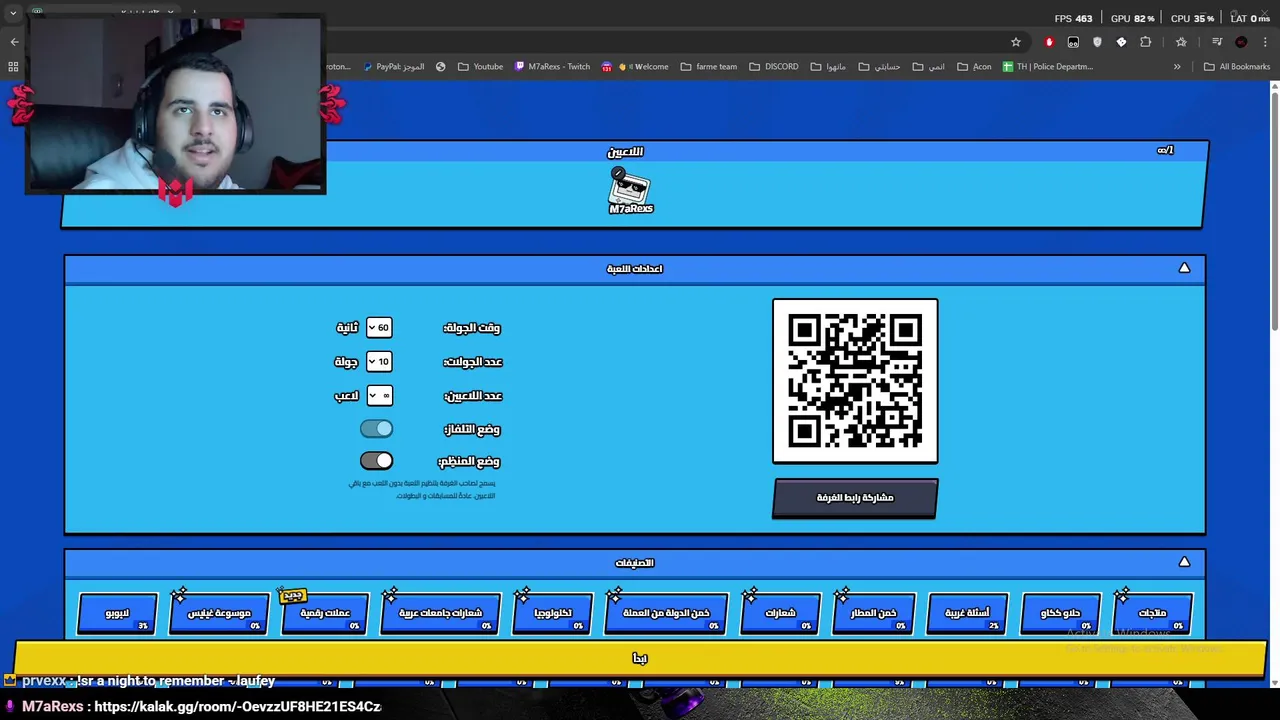This screenshot has height=720, width=1280.
Task: Click the extension icon with a black square face
Action: coord(1073,42)
